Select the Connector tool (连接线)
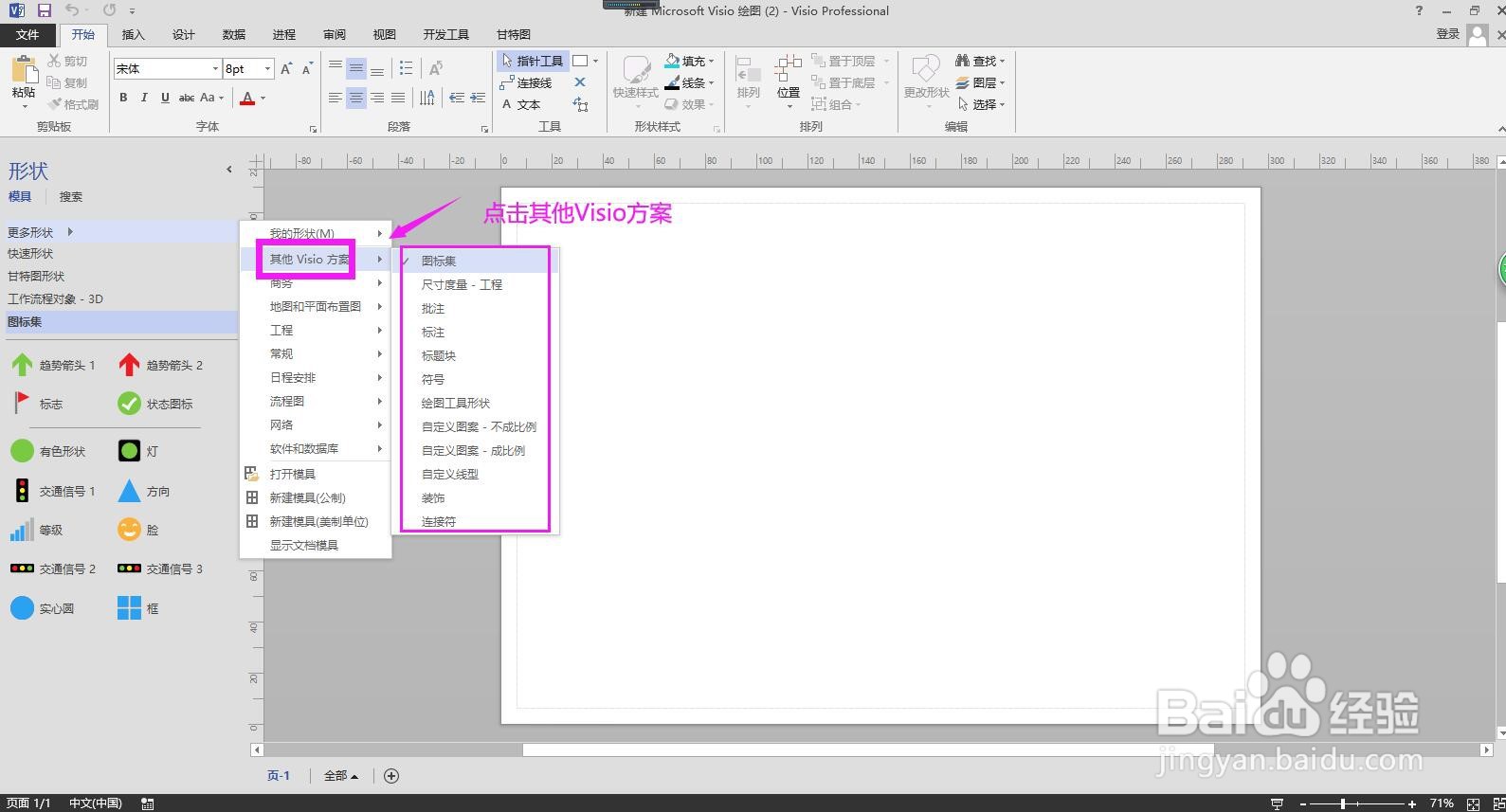Viewport: 1506px width, 812px height. coord(527,82)
